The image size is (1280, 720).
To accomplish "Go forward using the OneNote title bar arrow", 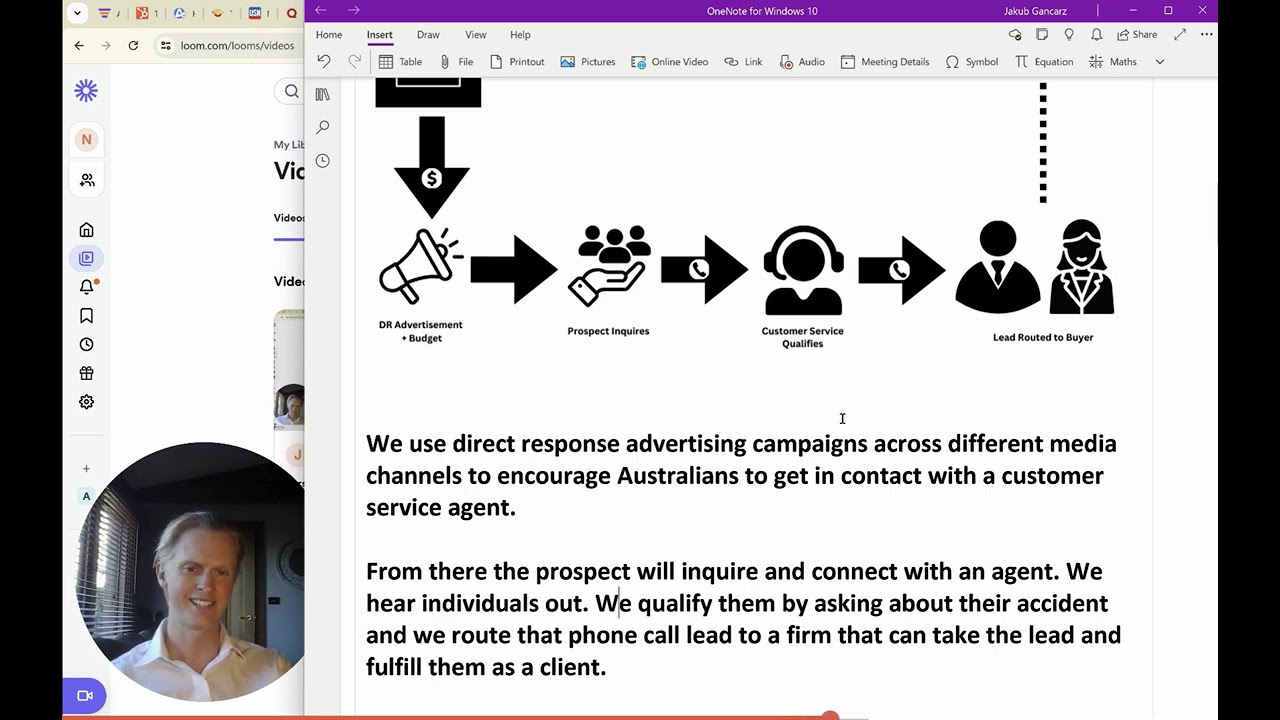I will [x=353, y=10].
